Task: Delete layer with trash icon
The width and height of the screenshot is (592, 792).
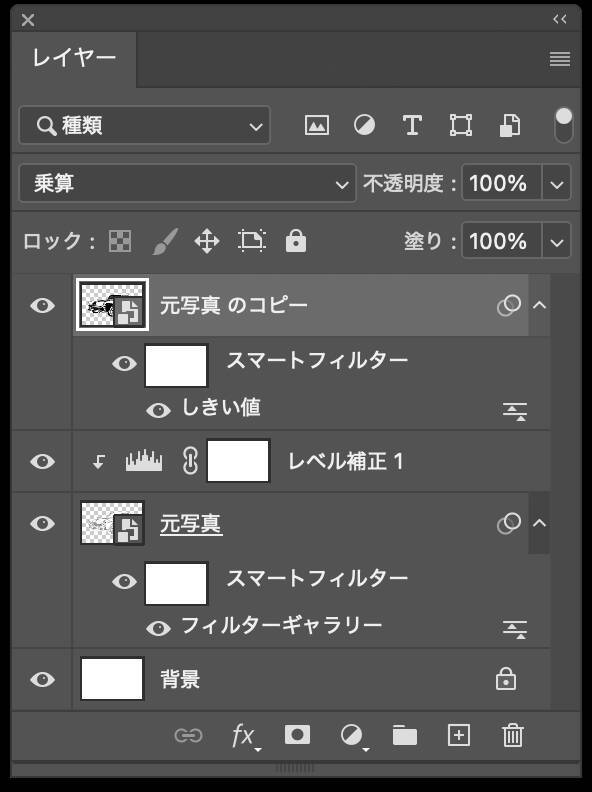Action: (512, 735)
